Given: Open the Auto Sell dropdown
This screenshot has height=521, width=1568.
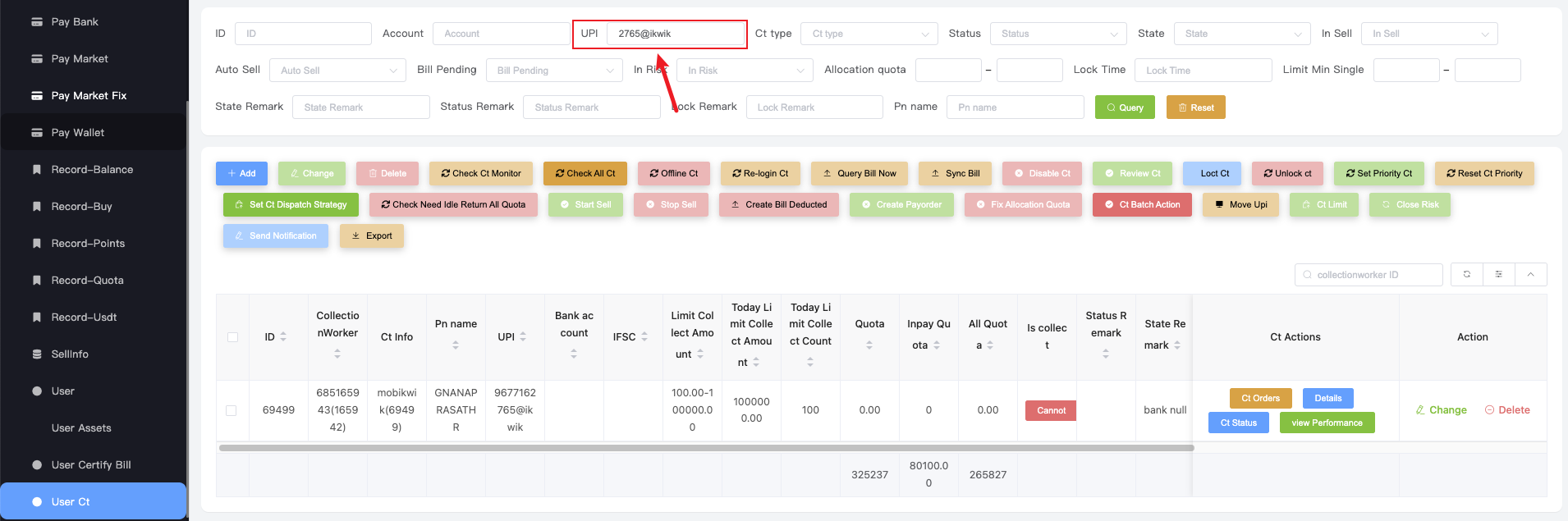Looking at the screenshot, I should tap(337, 71).
